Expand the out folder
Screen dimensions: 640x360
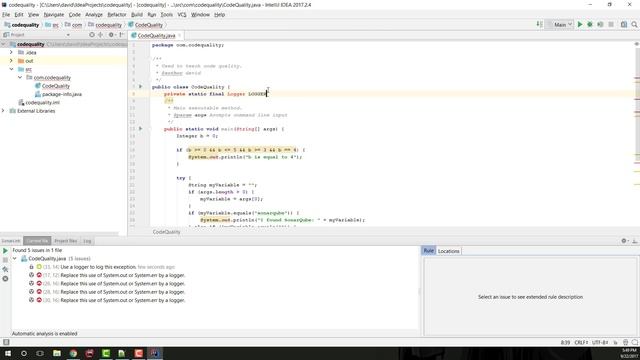(11, 61)
